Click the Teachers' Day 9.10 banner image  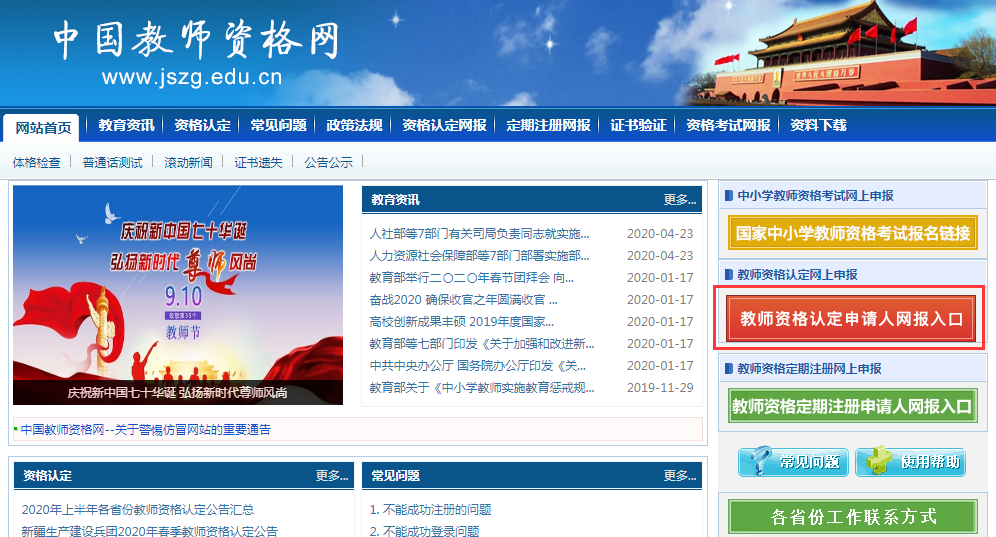click(x=177, y=295)
